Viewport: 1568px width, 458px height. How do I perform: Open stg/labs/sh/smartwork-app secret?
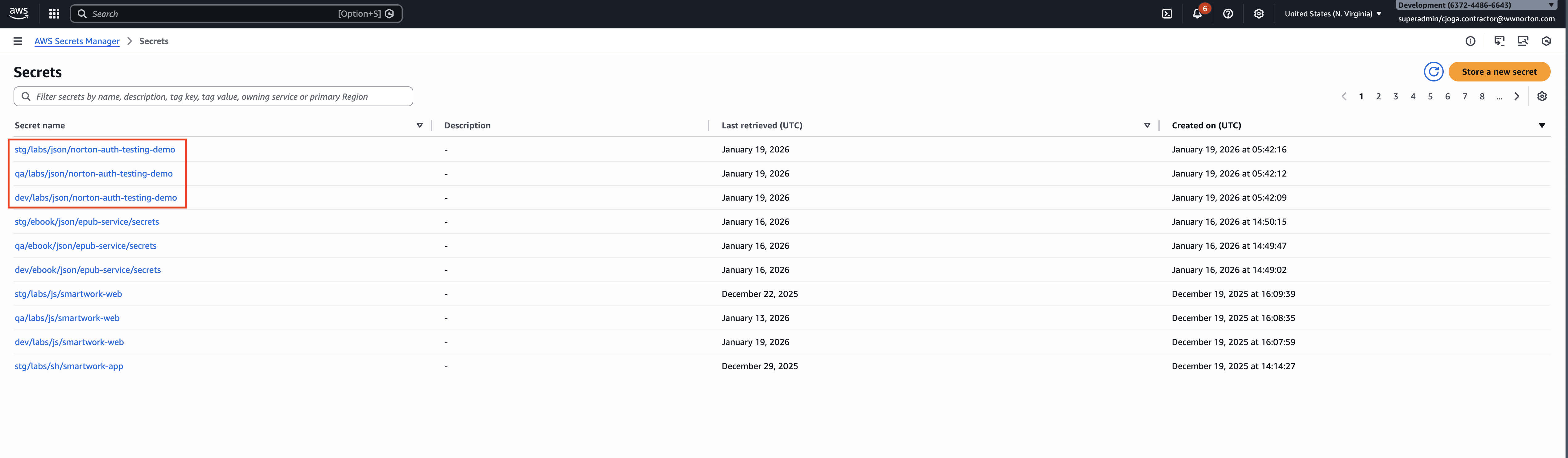pyautogui.click(x=69, y=366)
